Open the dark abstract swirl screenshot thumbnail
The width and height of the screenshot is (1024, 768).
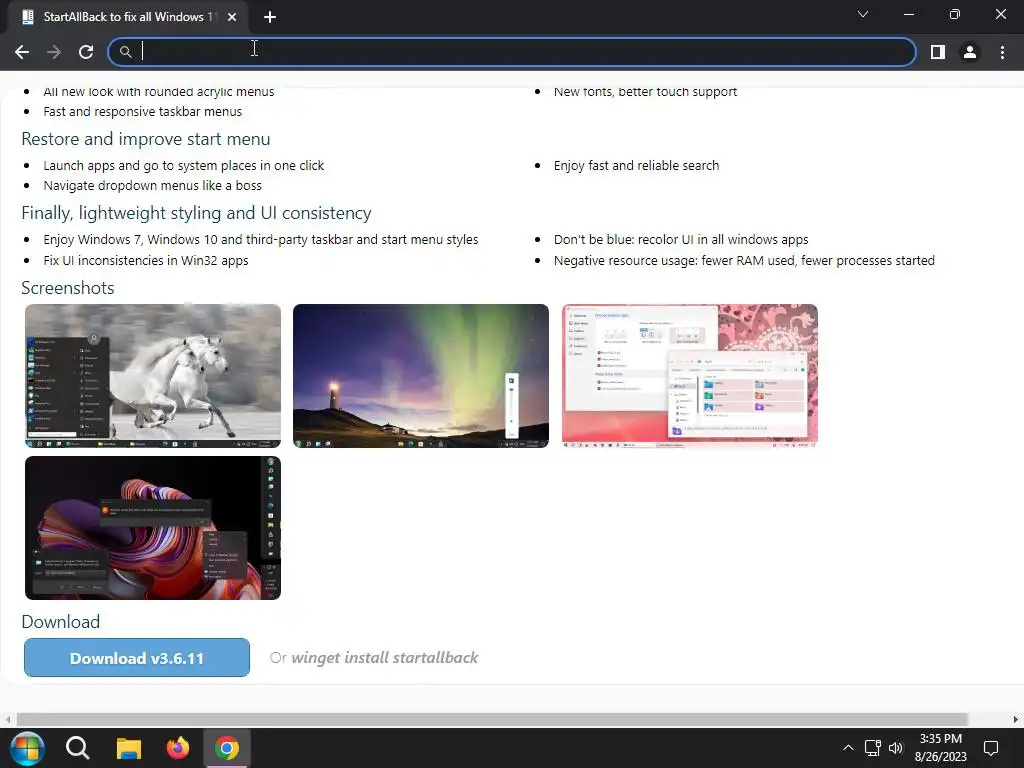pos(153,528)
